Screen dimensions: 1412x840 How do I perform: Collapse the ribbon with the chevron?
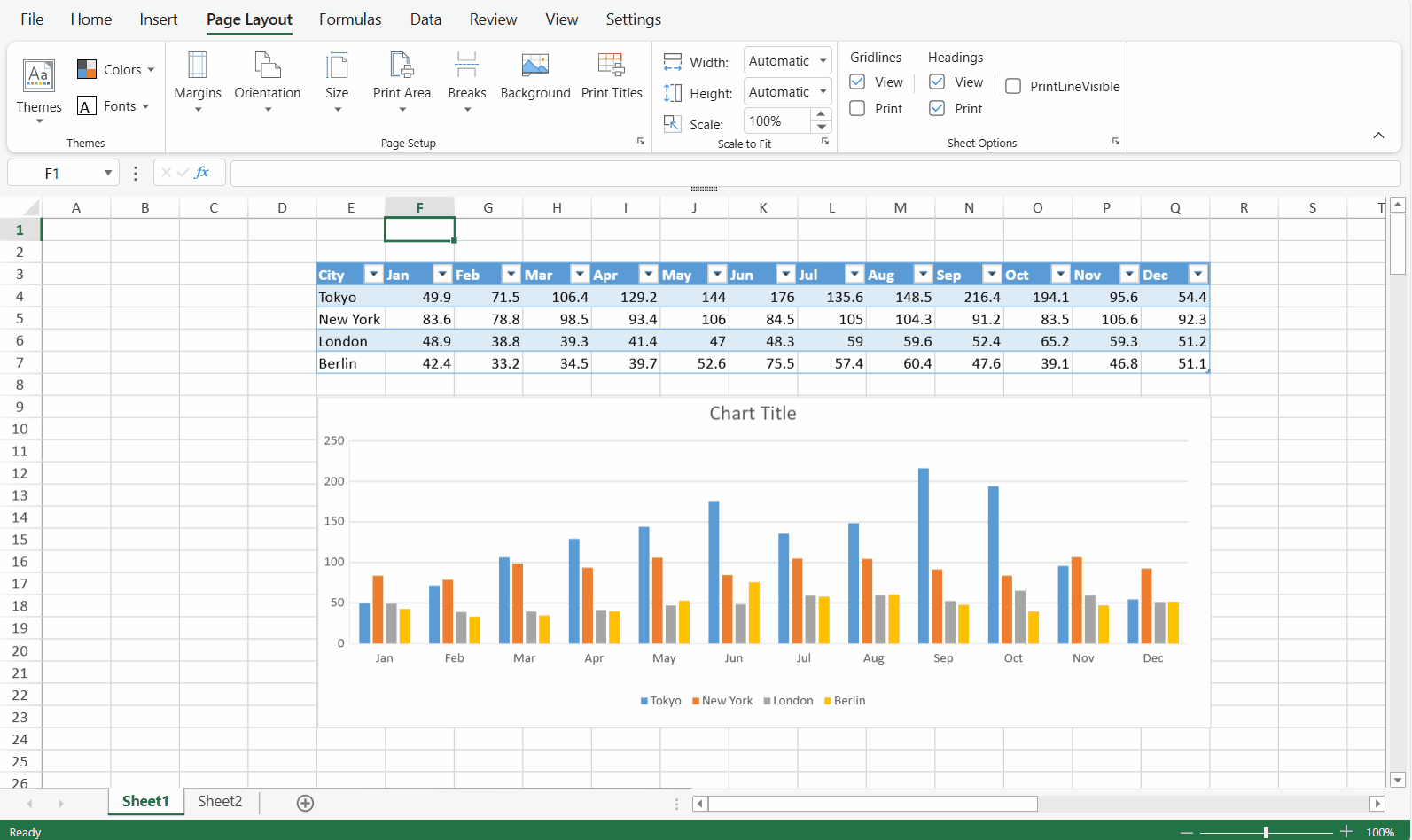point(1378,136)
